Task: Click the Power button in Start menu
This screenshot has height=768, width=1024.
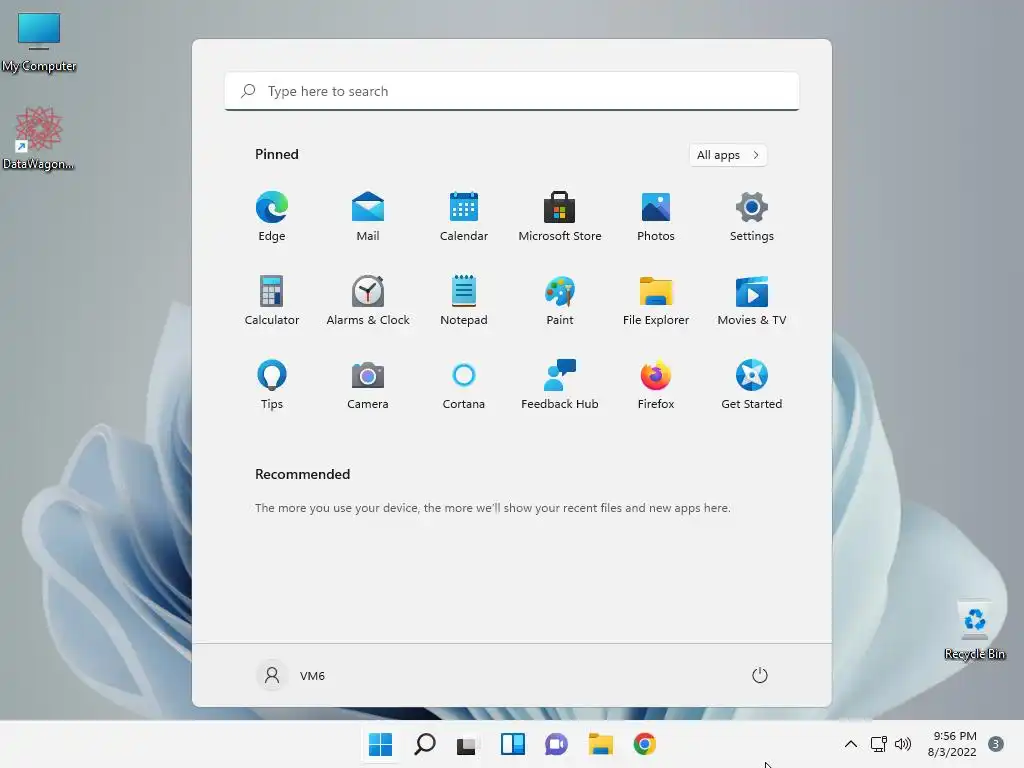Action: tap(760, 675)
